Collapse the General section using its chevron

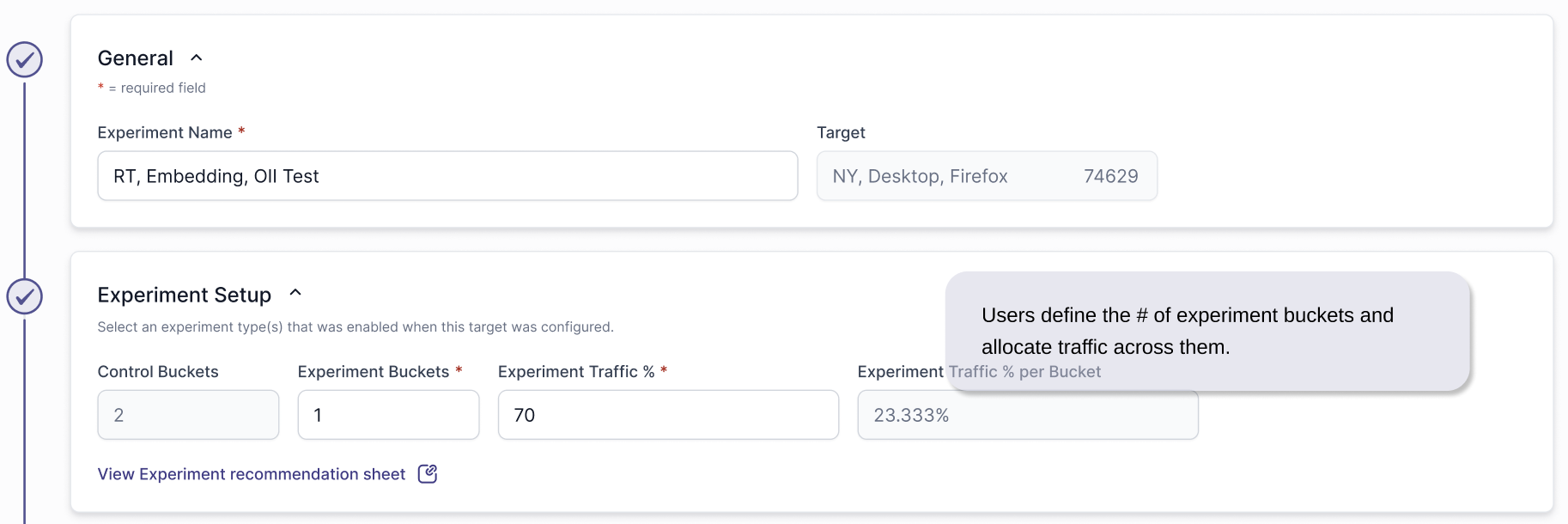tap(197, 58)
